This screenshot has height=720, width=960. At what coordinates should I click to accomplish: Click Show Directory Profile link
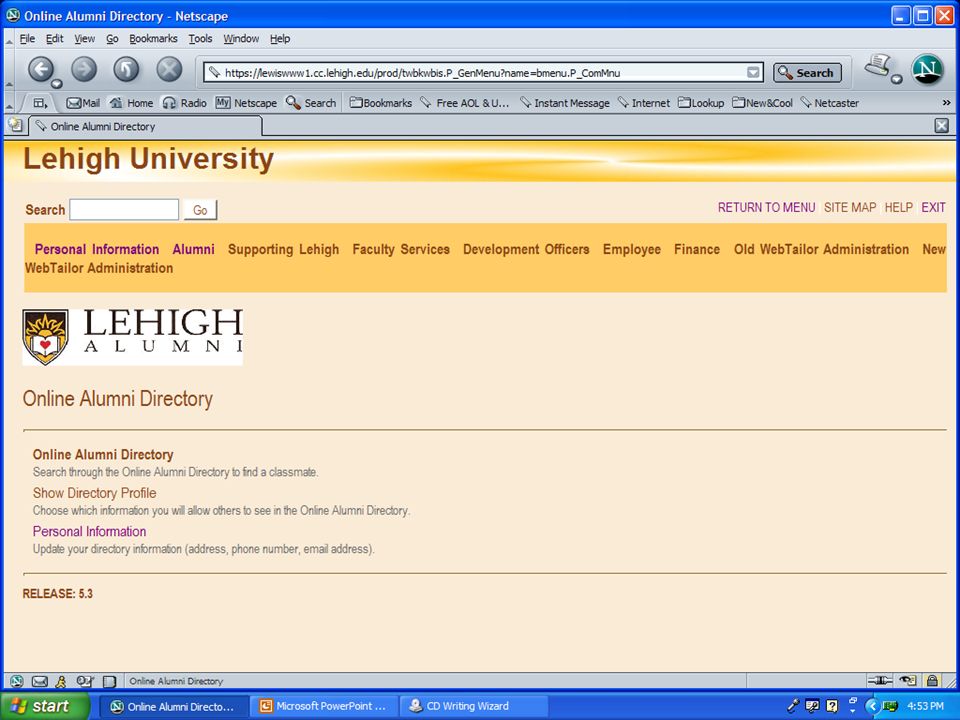(94, 493)
